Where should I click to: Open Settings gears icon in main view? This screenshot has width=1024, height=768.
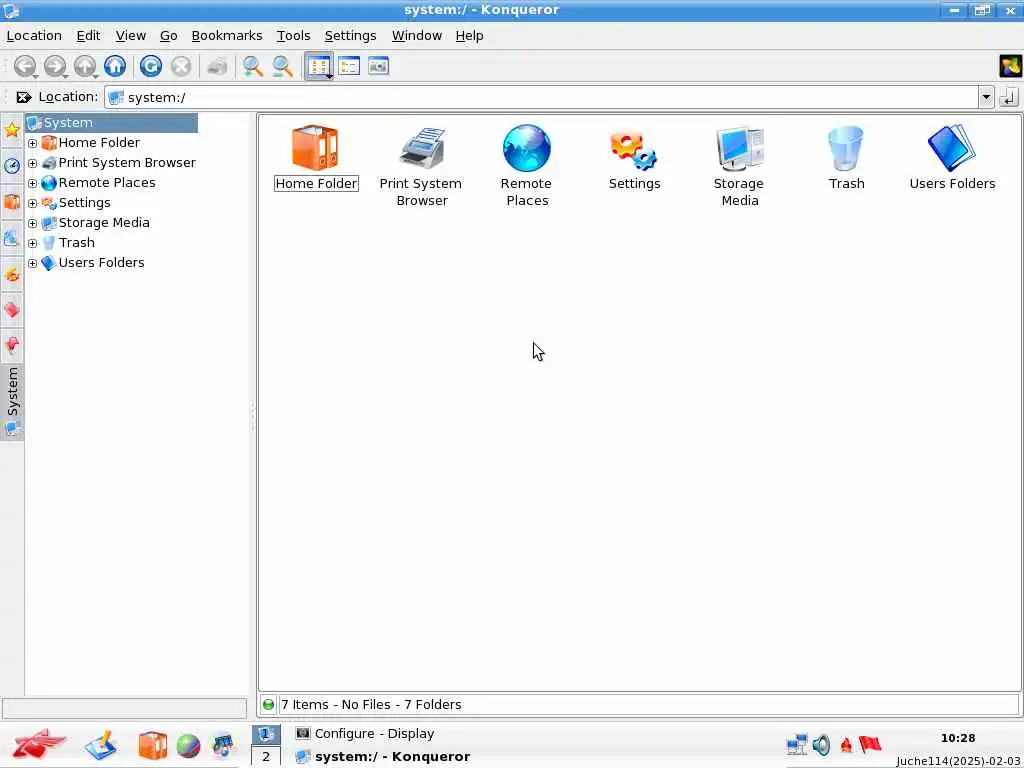click(634, 157)
